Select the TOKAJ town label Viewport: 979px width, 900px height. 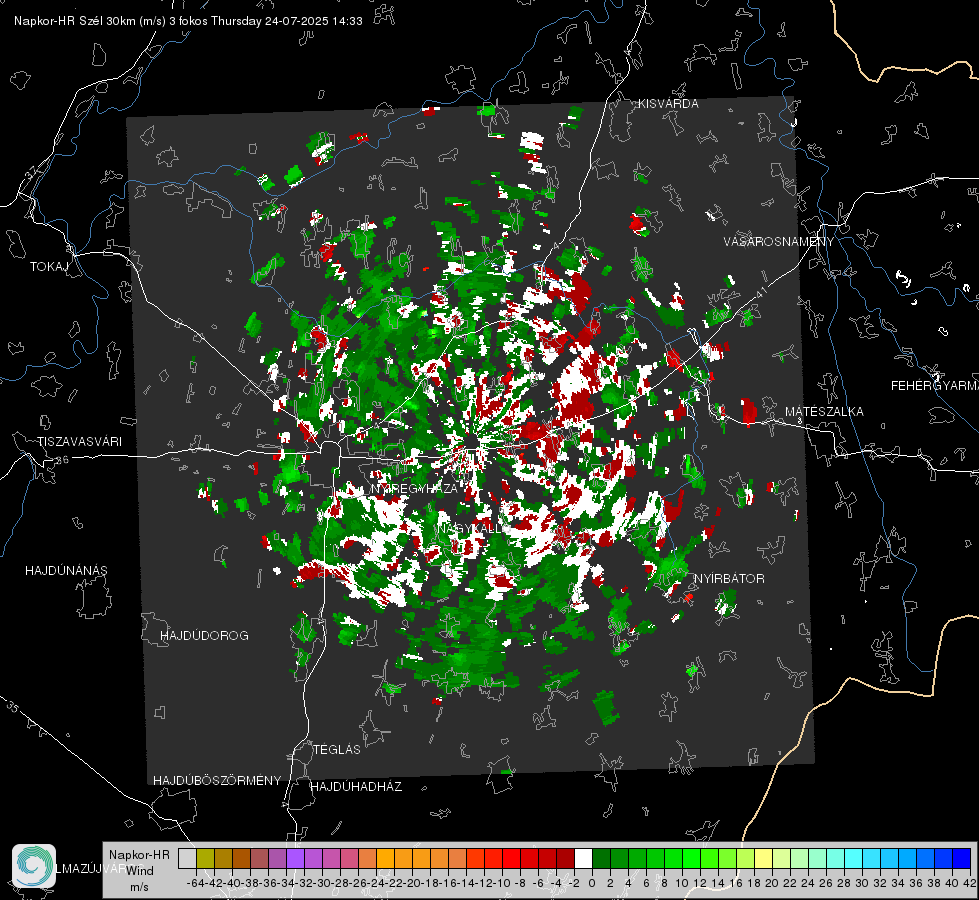[x=49, y=267]
